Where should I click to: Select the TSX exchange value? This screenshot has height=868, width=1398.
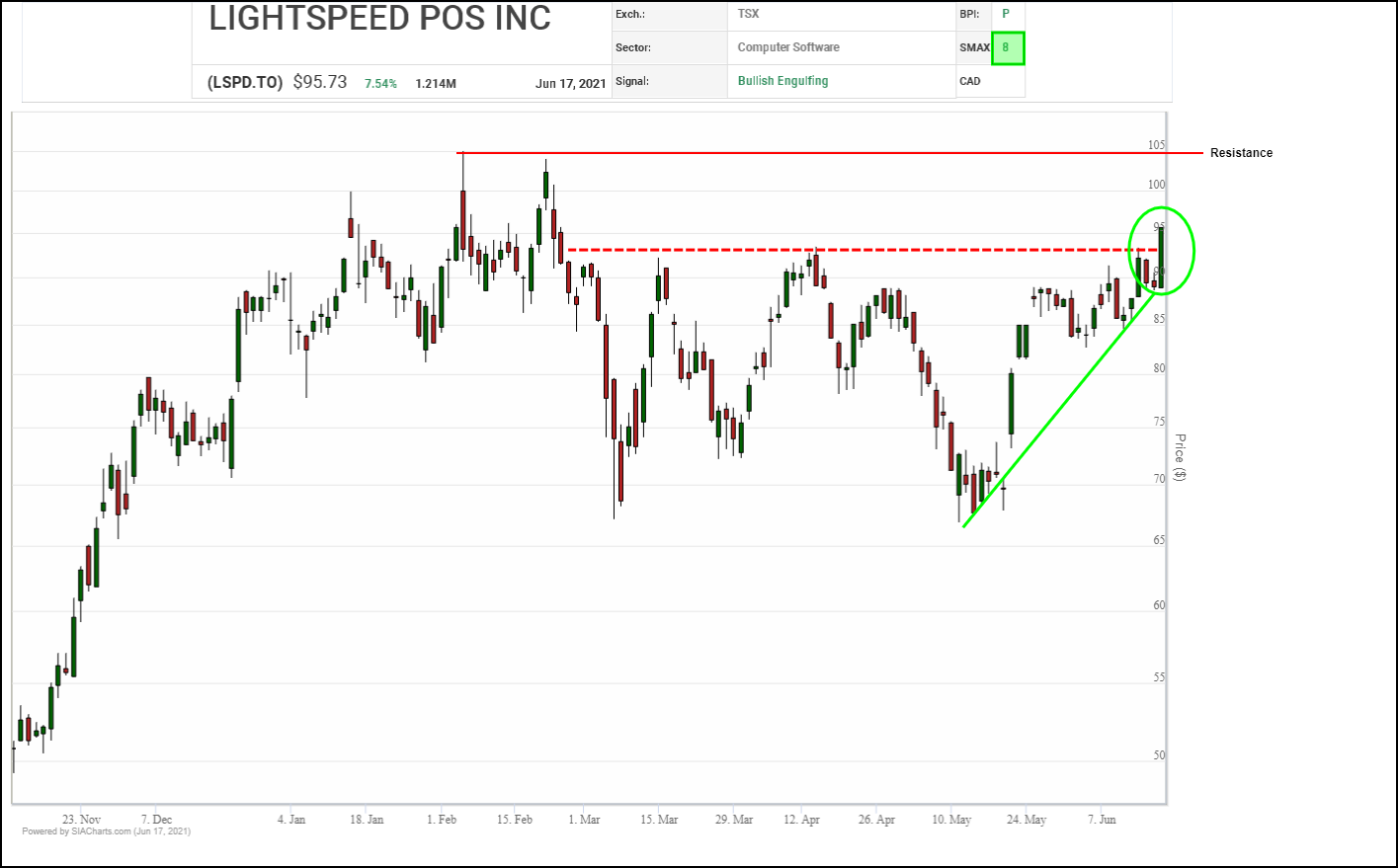click(x=749, y=14)
